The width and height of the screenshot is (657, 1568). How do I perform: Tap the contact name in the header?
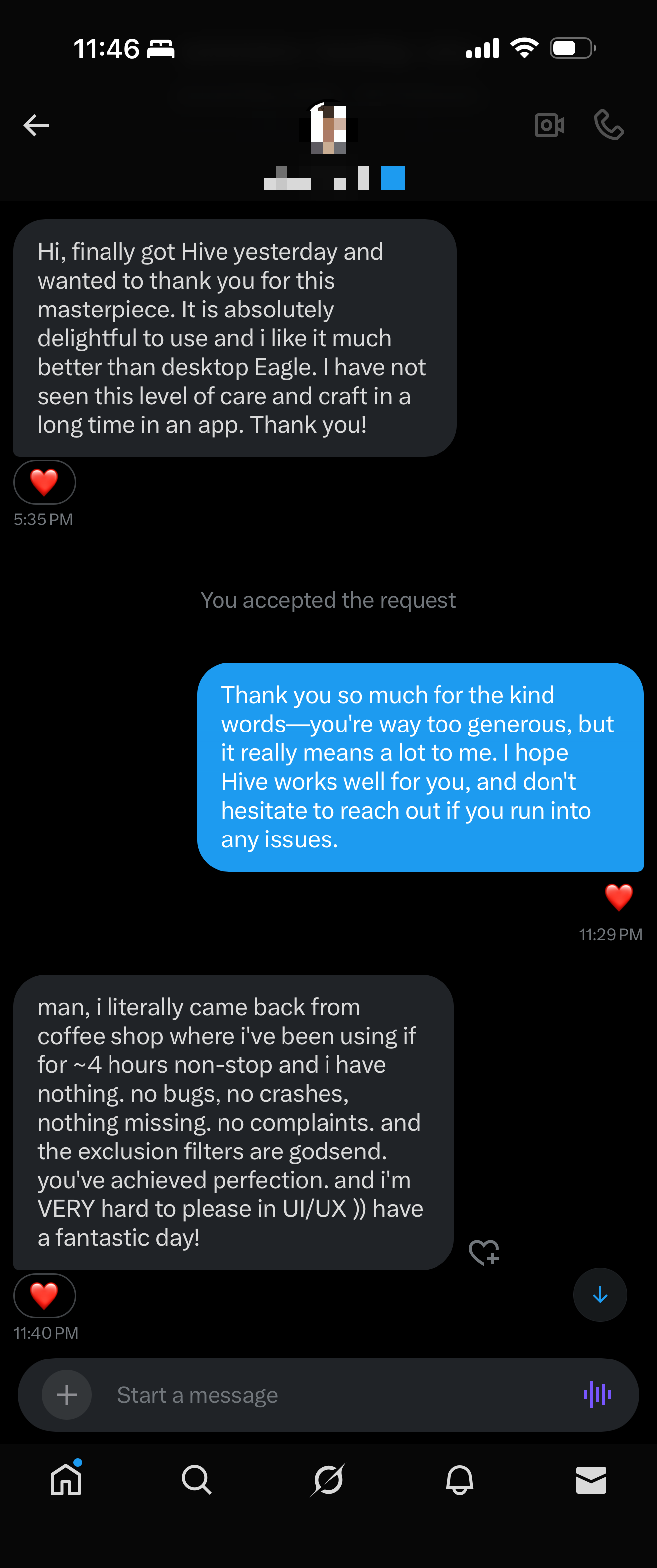(x=333, y=178)
